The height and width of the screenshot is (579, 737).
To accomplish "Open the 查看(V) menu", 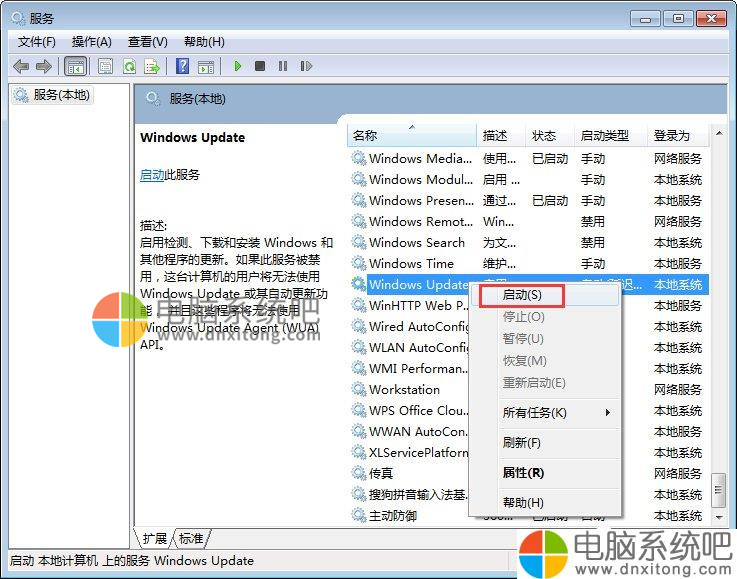I will click(x=148, y=42).
